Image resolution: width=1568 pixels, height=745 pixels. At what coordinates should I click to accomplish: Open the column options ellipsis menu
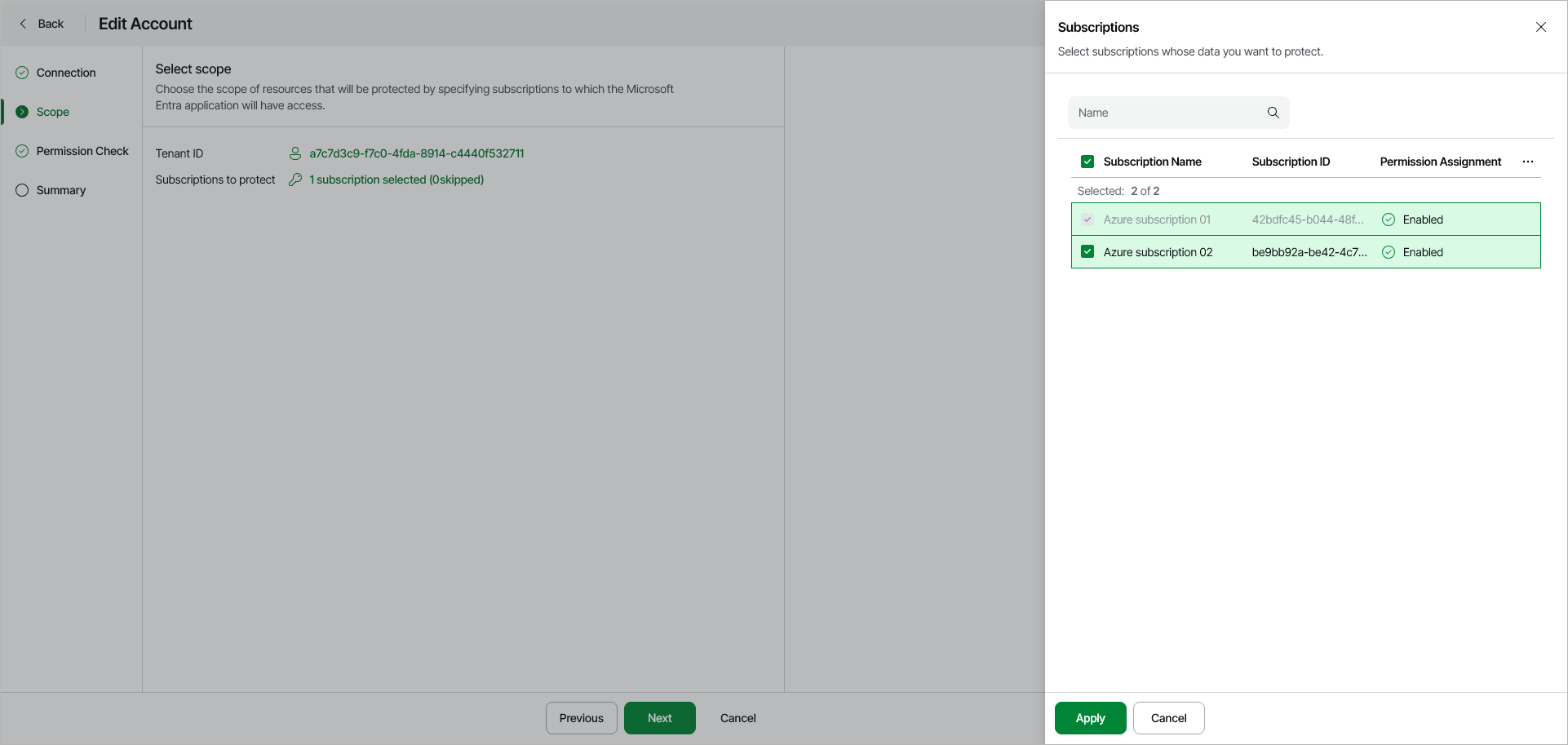[x=1527, y=162]
